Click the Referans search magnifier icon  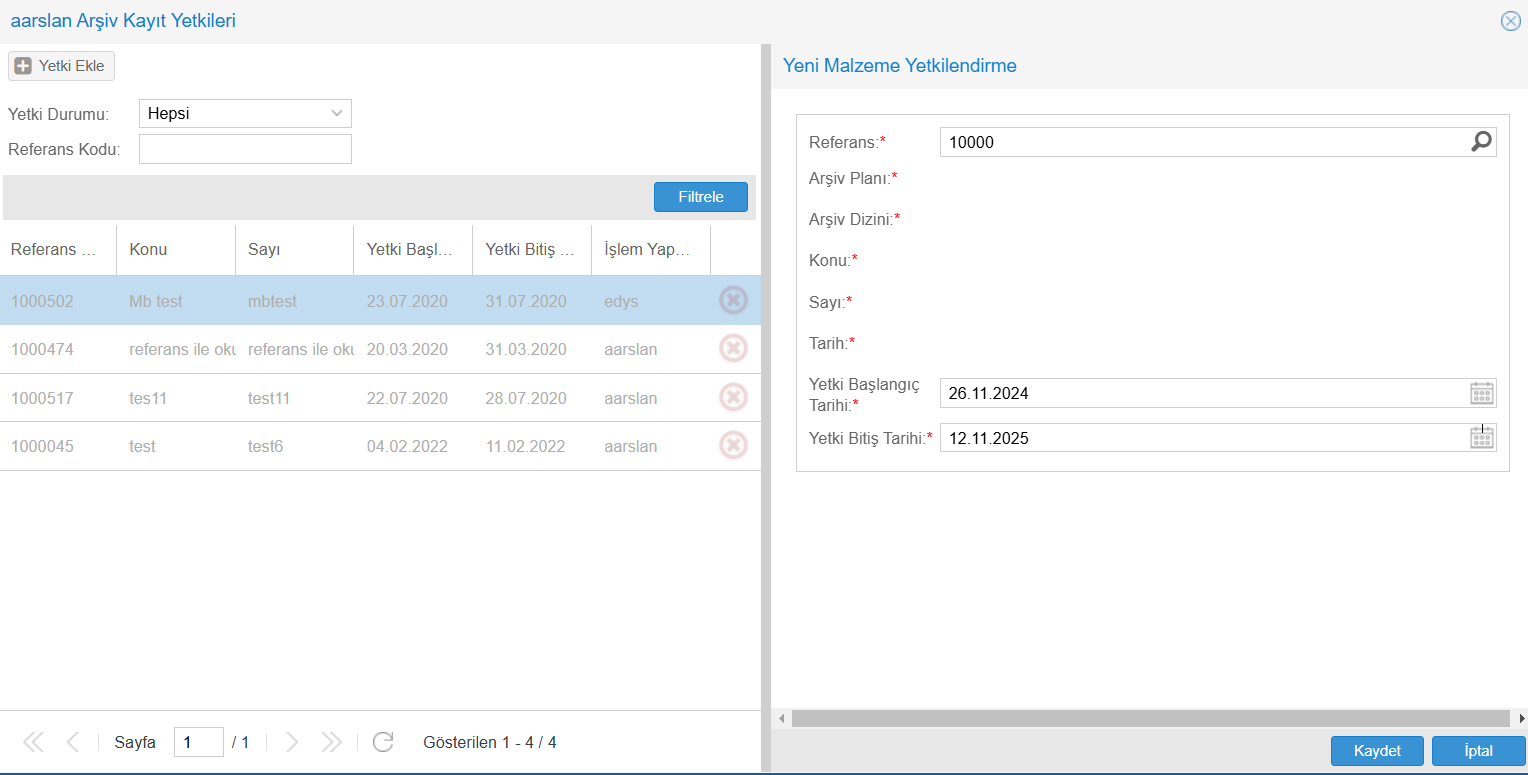1481,142
